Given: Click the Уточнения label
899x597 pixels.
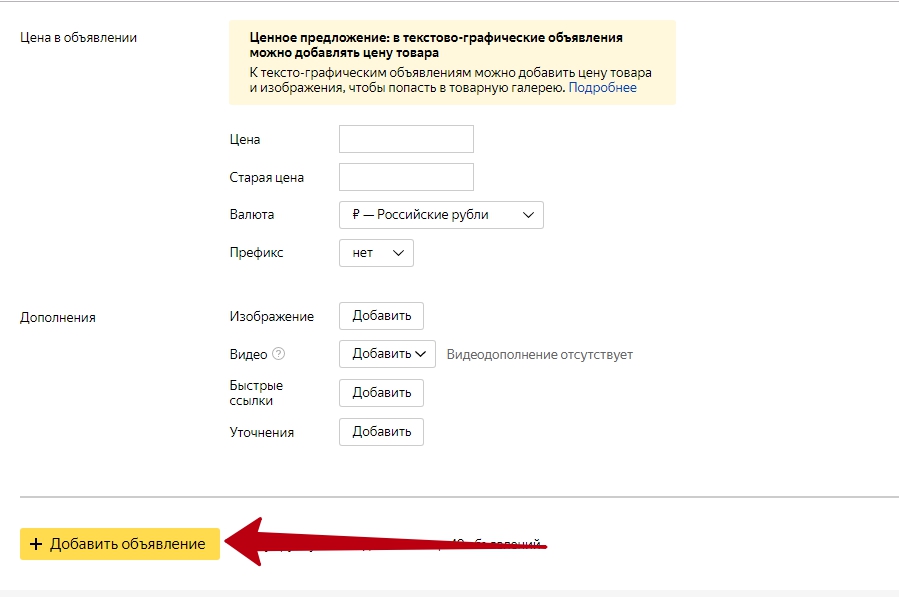Looking at the screenshot, I should click(x=261, y=432).
